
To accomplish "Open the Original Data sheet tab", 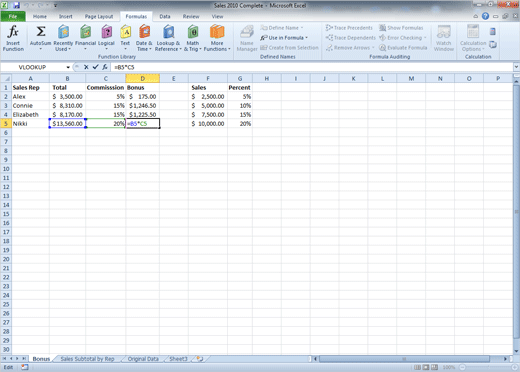I will pyautogui.click(x=143, y=359).
